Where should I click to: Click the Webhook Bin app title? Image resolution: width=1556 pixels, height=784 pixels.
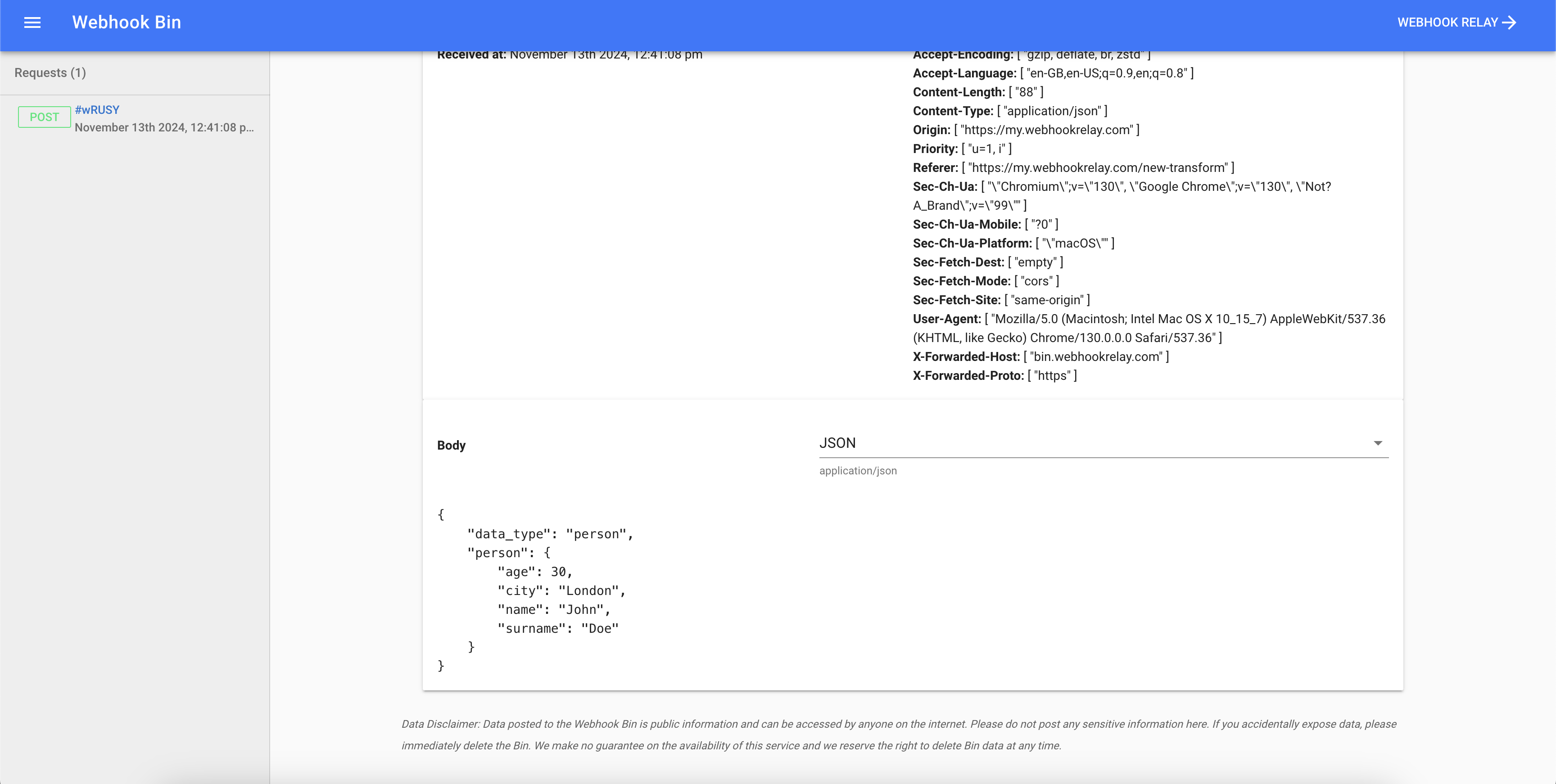(x=126, y=22)
